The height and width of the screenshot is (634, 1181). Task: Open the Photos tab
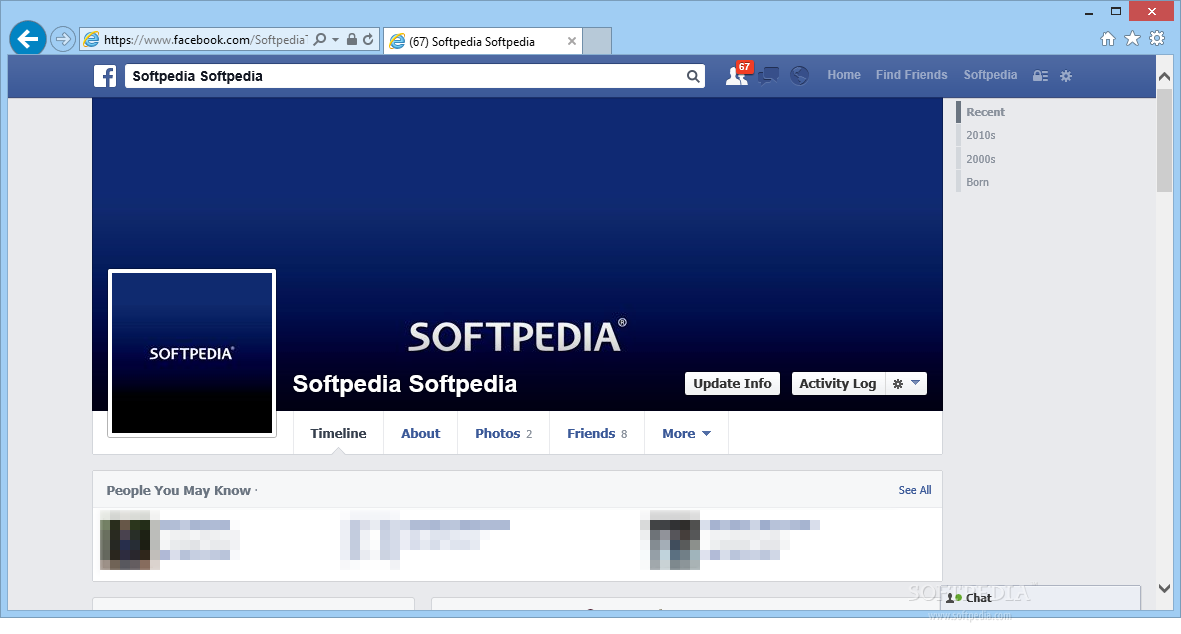(503, 434)
